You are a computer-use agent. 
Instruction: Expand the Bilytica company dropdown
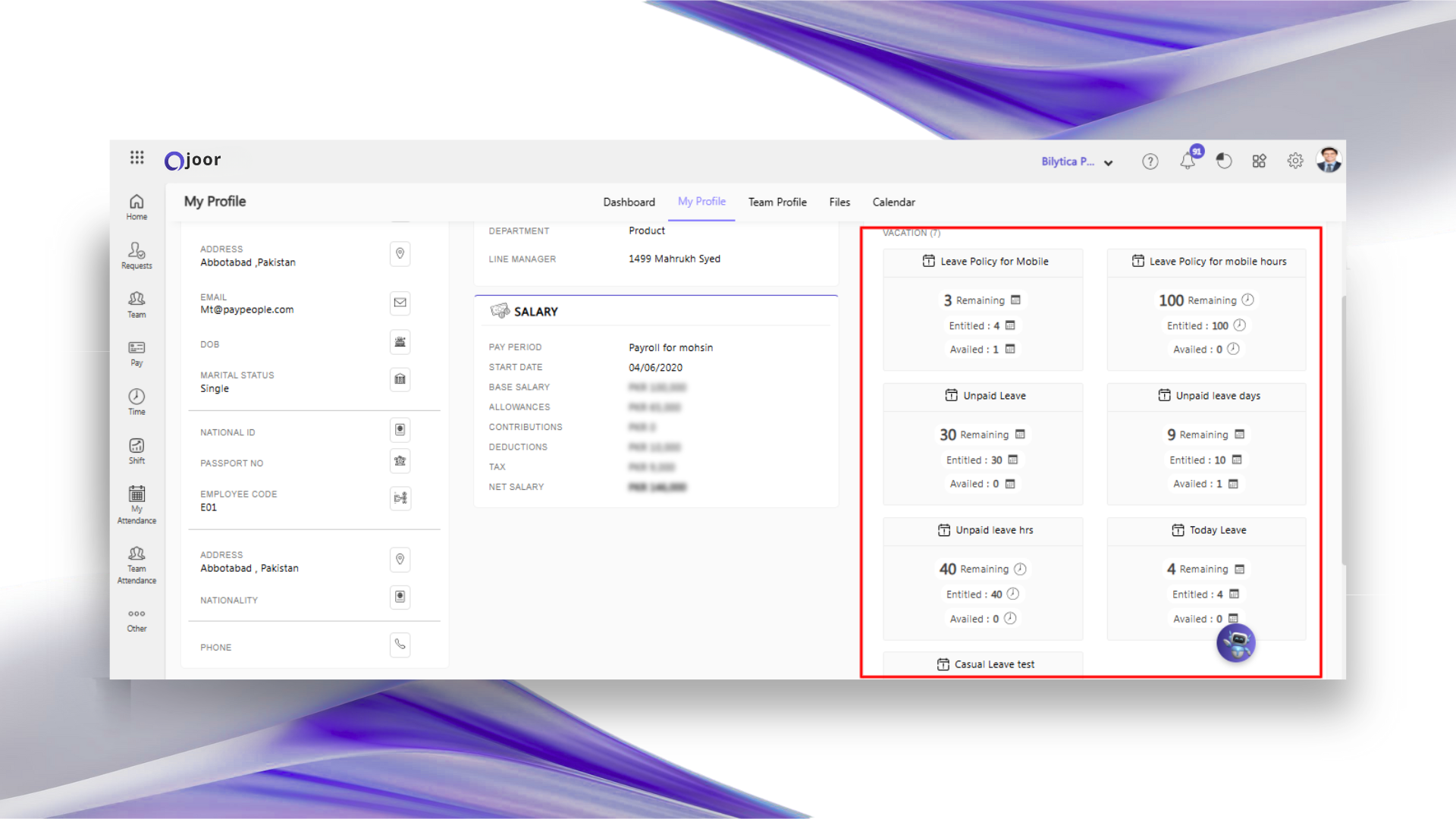pos(1077,162)
